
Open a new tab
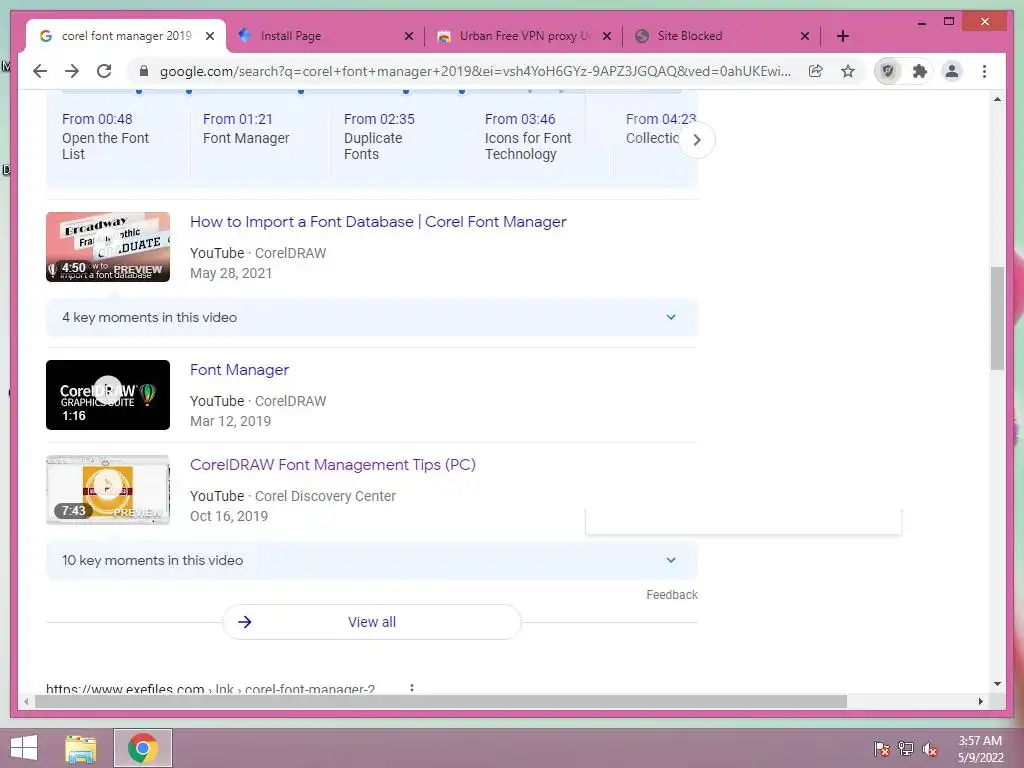coord(843,36)
